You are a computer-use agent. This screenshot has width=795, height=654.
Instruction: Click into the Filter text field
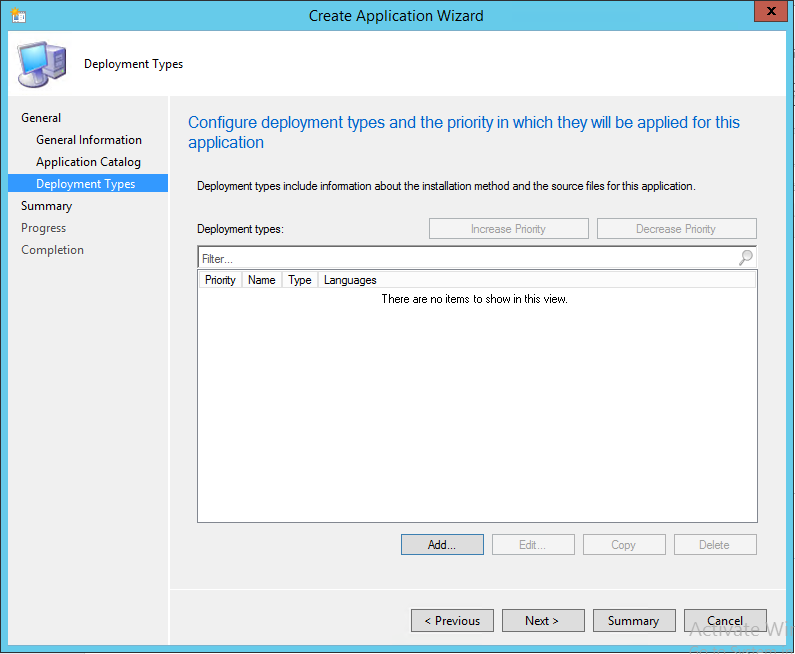(x=466, y=259)
